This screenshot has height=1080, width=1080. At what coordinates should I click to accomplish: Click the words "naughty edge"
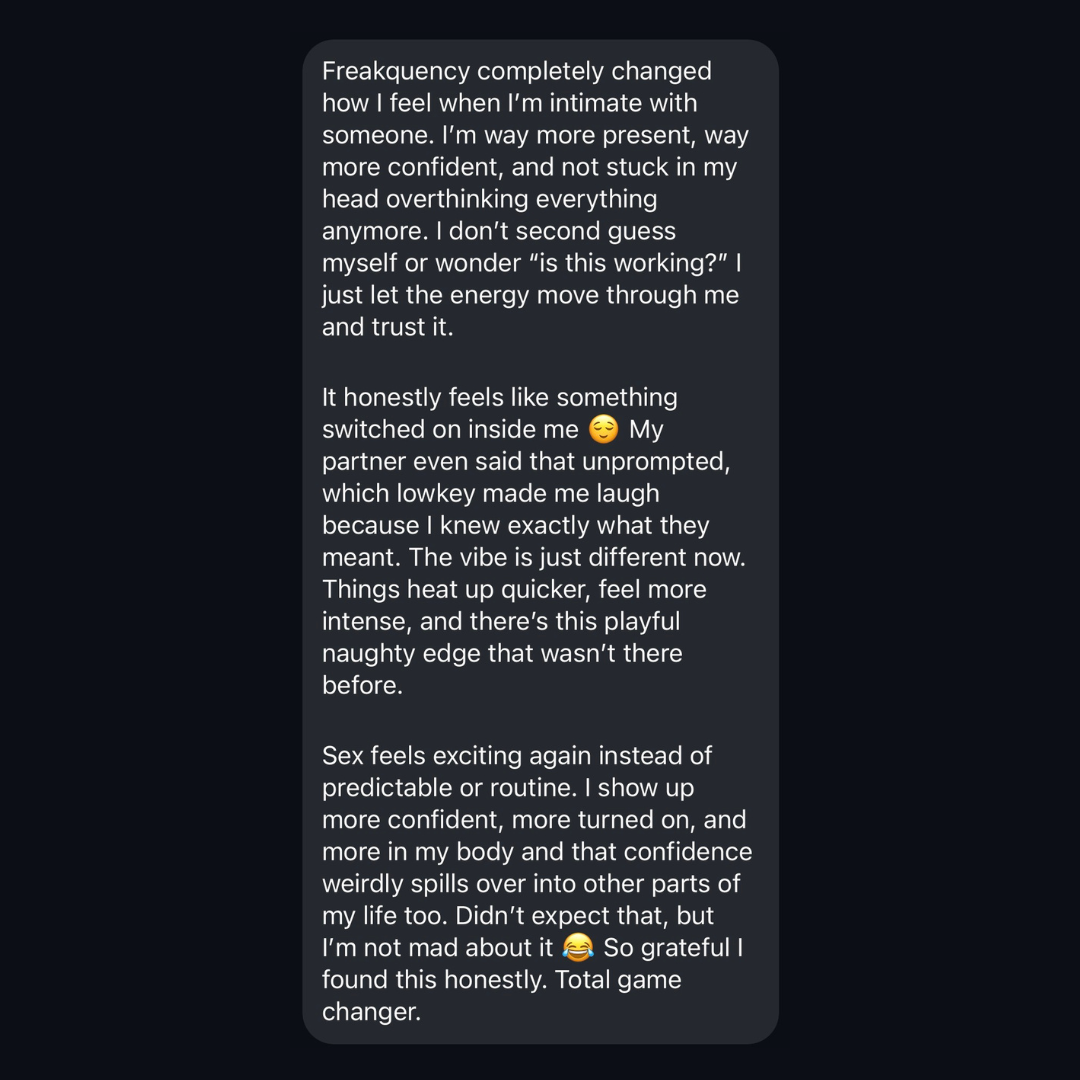pyautogui.click(x=404, y=653)
